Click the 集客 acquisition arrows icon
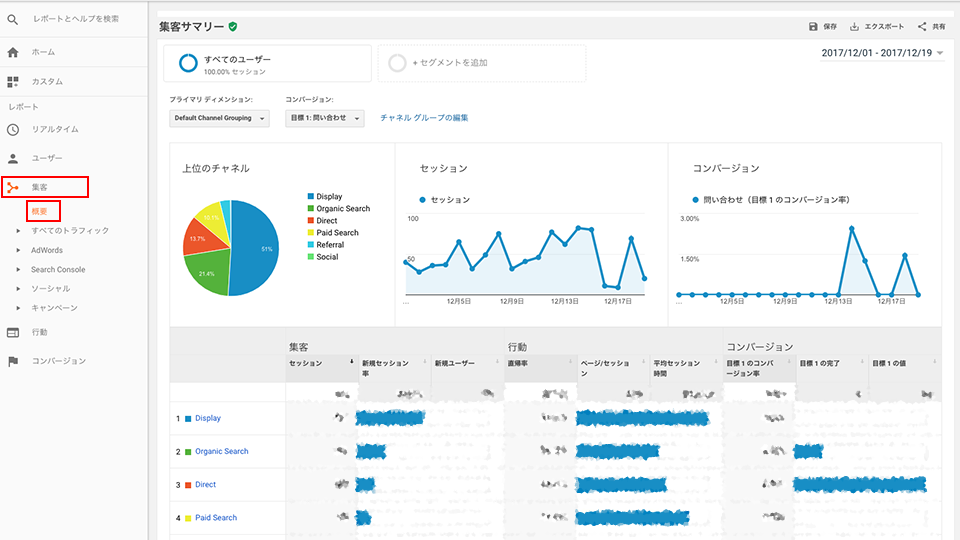This screenshot has height=540, width=960. (13, 187)
